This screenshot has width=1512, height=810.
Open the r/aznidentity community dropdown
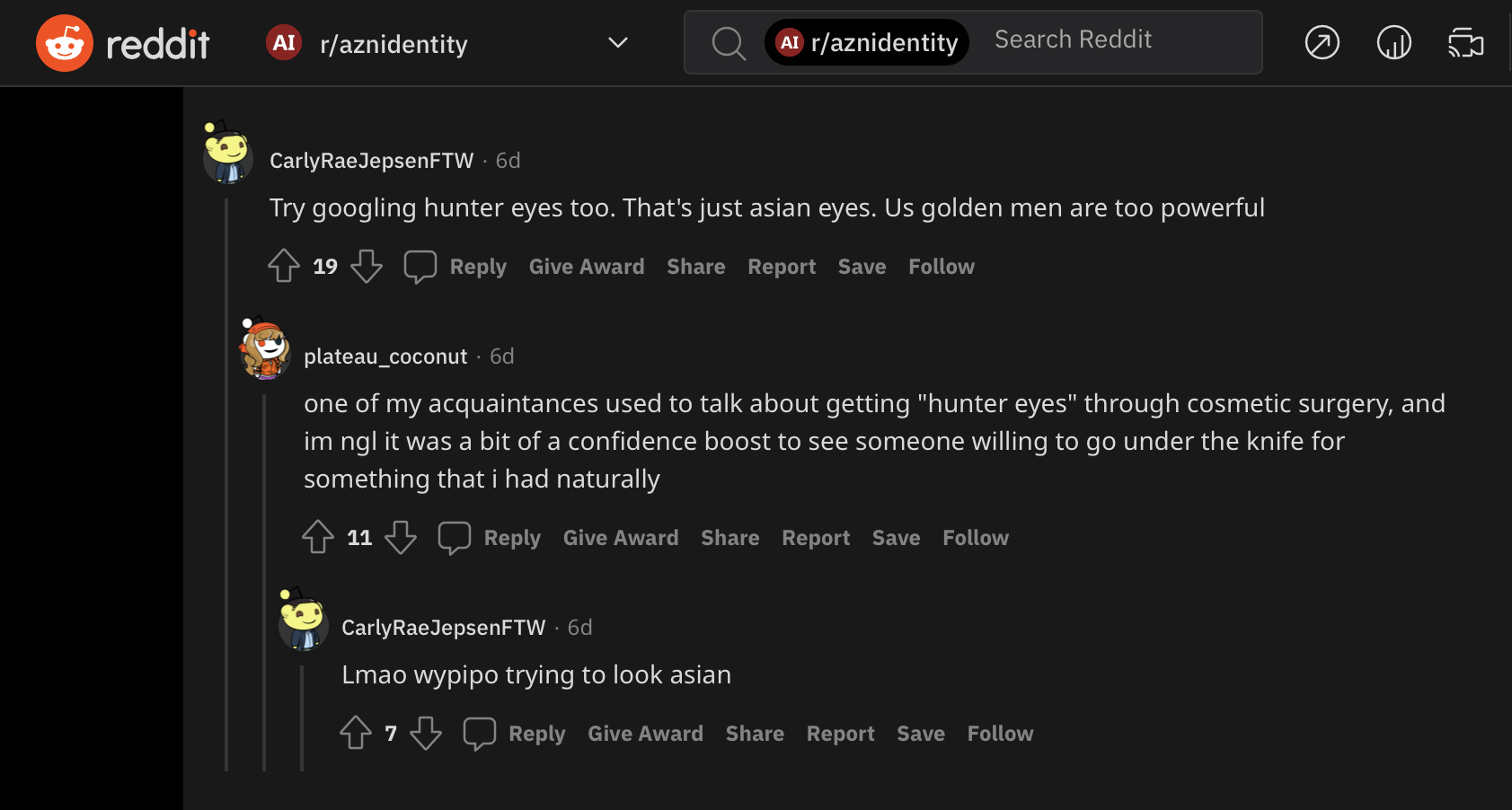(x=617, y=43)
